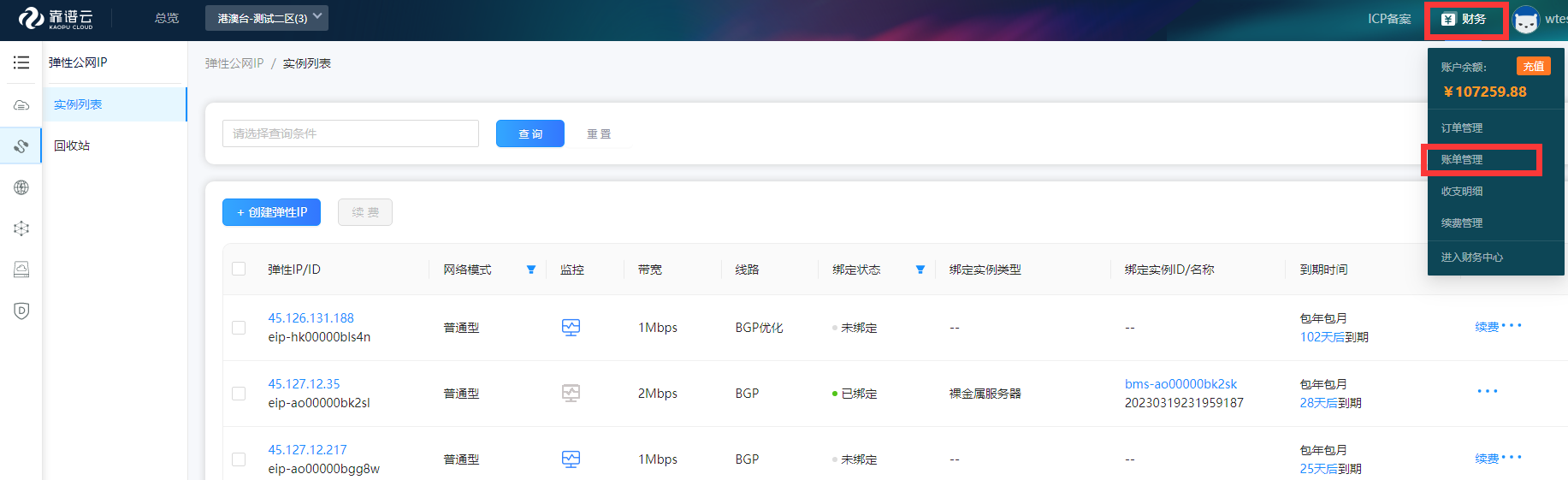
Task: Open more actions for 45.127.12.35 row
Action: [1488, 391]
